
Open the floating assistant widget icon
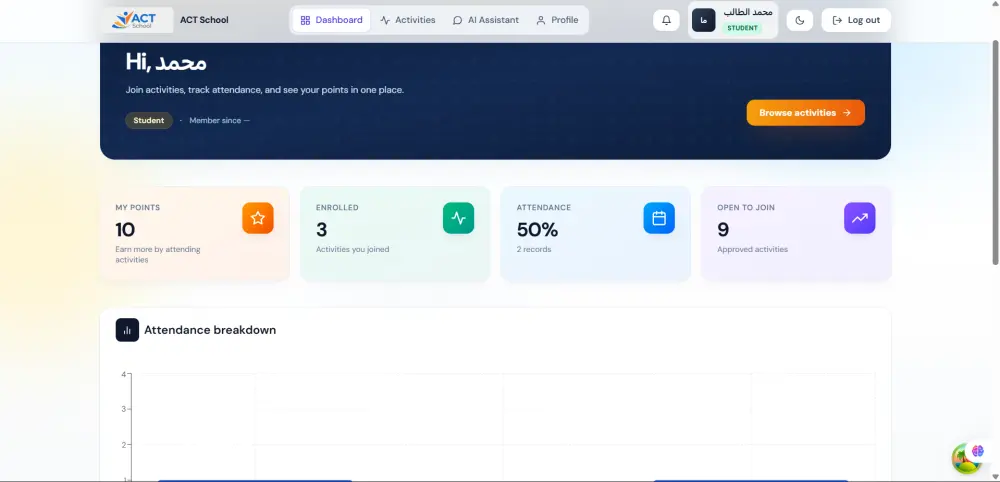pyautogui.click(x=967, y=458)
